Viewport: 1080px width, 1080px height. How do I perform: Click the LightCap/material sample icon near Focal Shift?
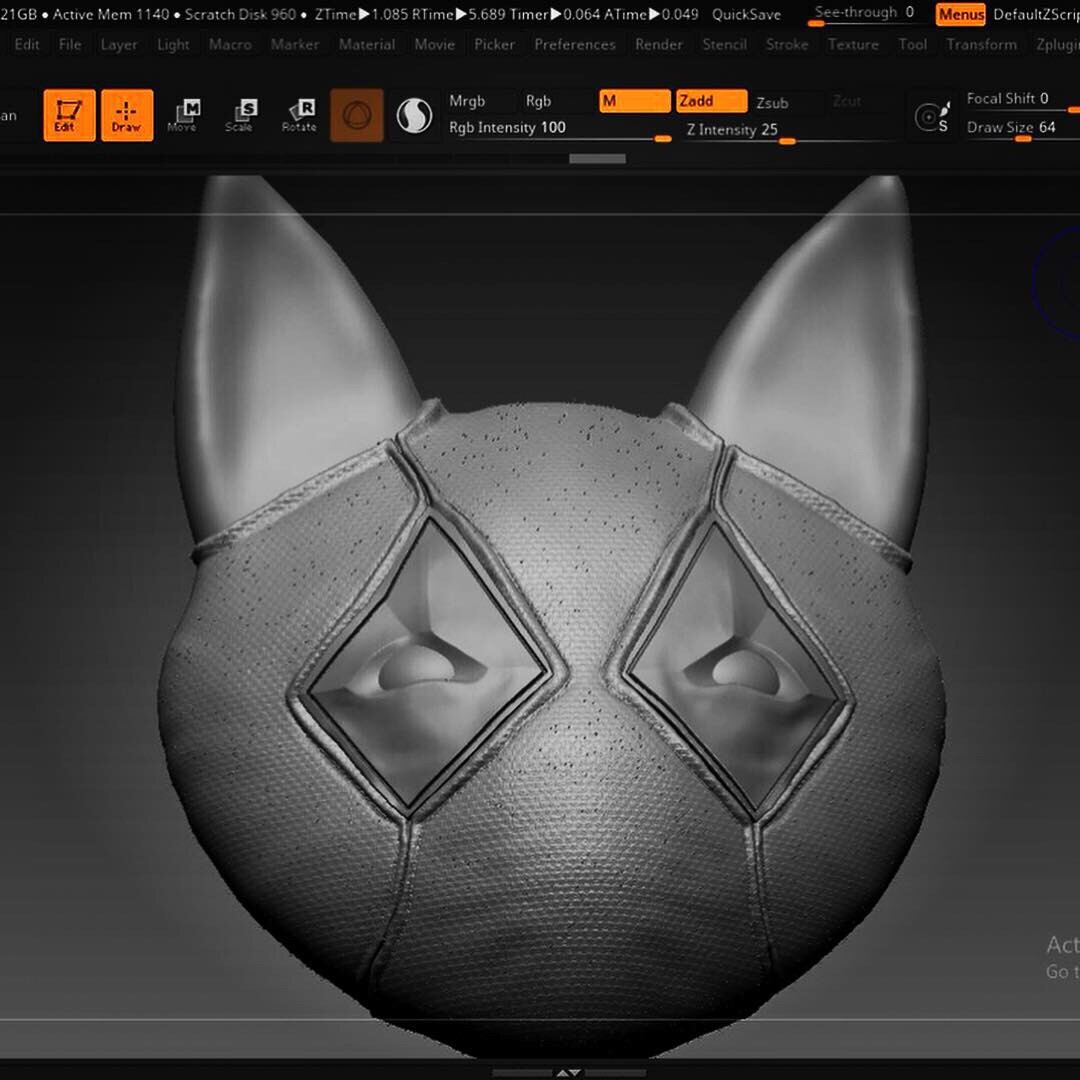tap(931, 114)
